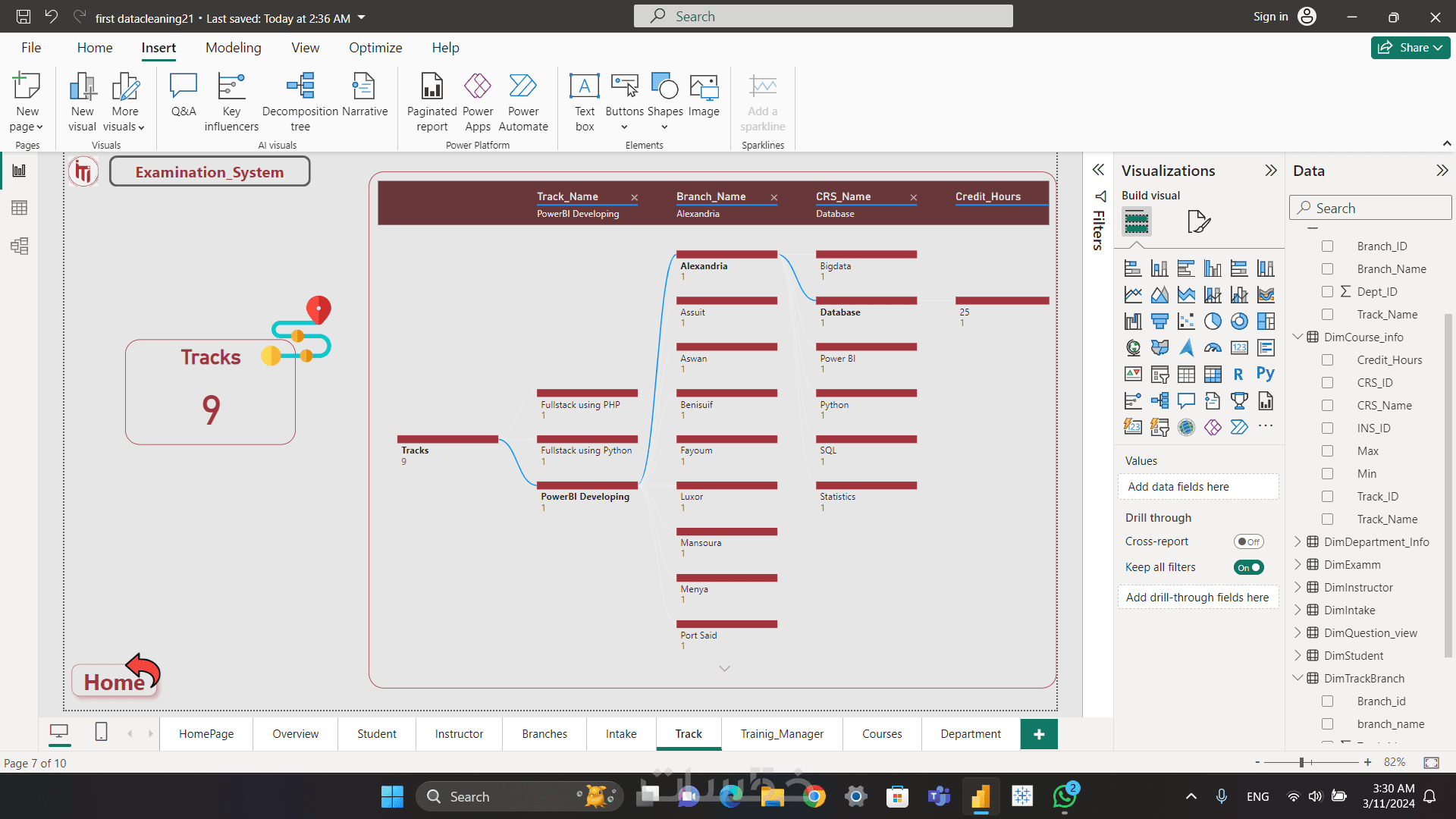The width and height of the screenshot is (1456, 819).
Task: Open the Share dropdown button
Action: (x=1410, y=47)
